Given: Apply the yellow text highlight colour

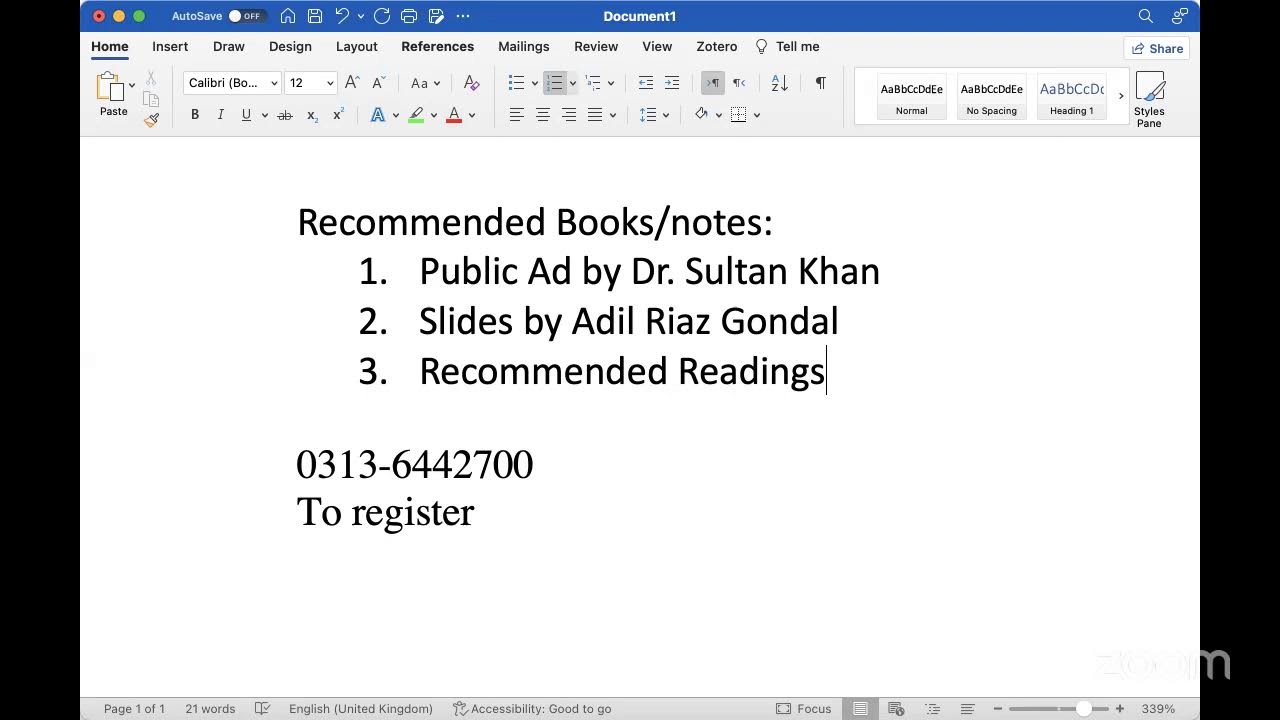Looking at the screenshot, I should point(416,115).
